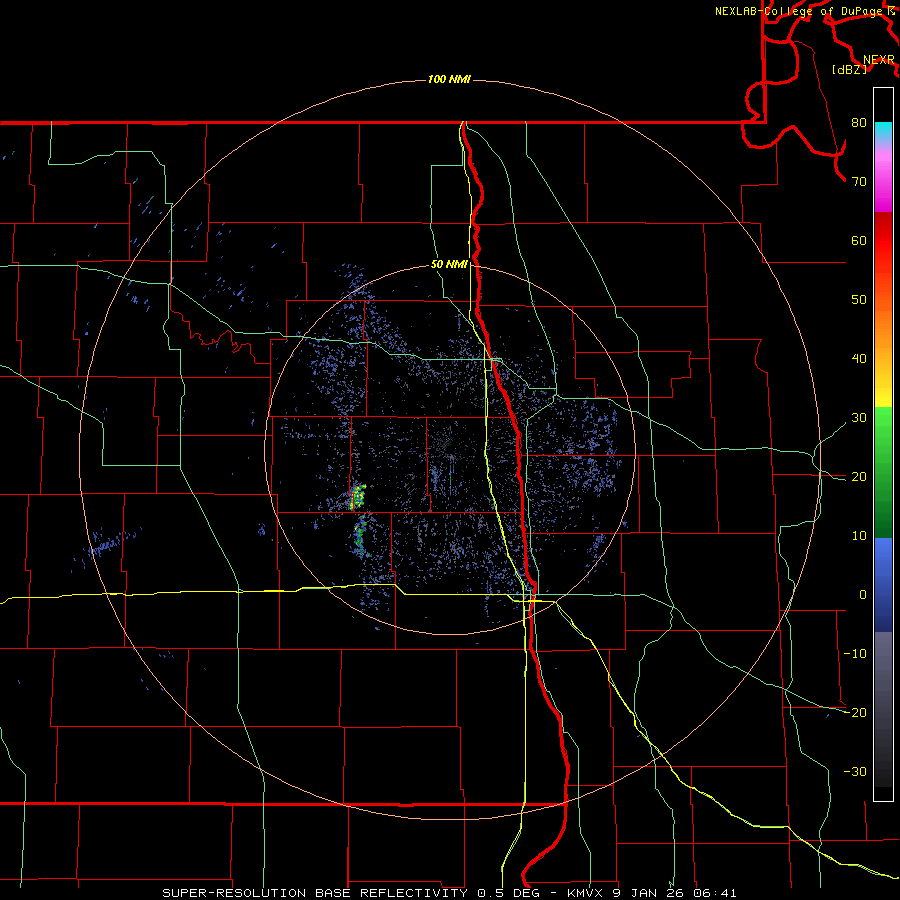The width and height of the screenshot is (900, 900).
Task: Click the 0 dBZ scale value
Action: pos(863,595)
